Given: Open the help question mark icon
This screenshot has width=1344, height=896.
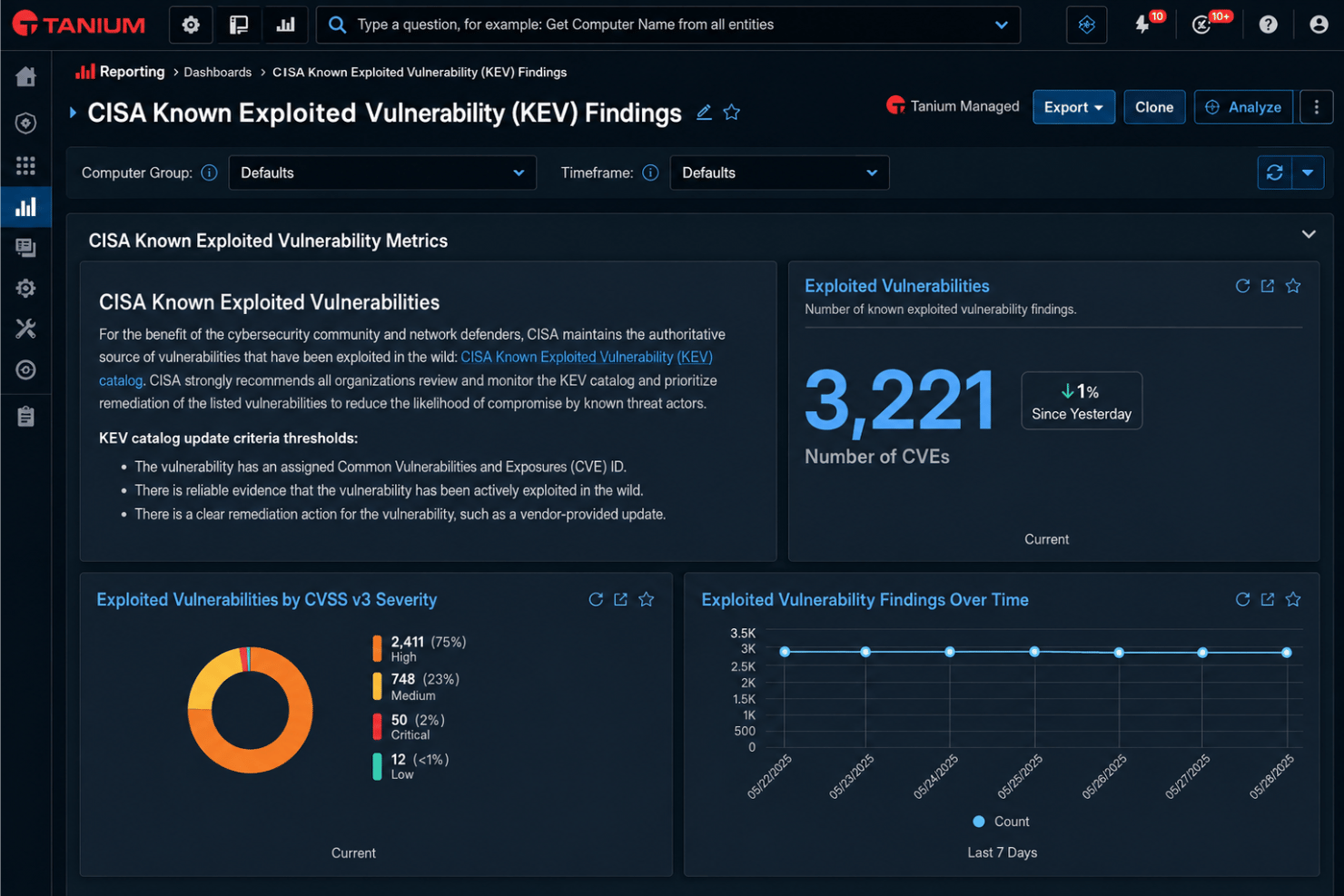Looking at the screenshot, I should 1269,25.
